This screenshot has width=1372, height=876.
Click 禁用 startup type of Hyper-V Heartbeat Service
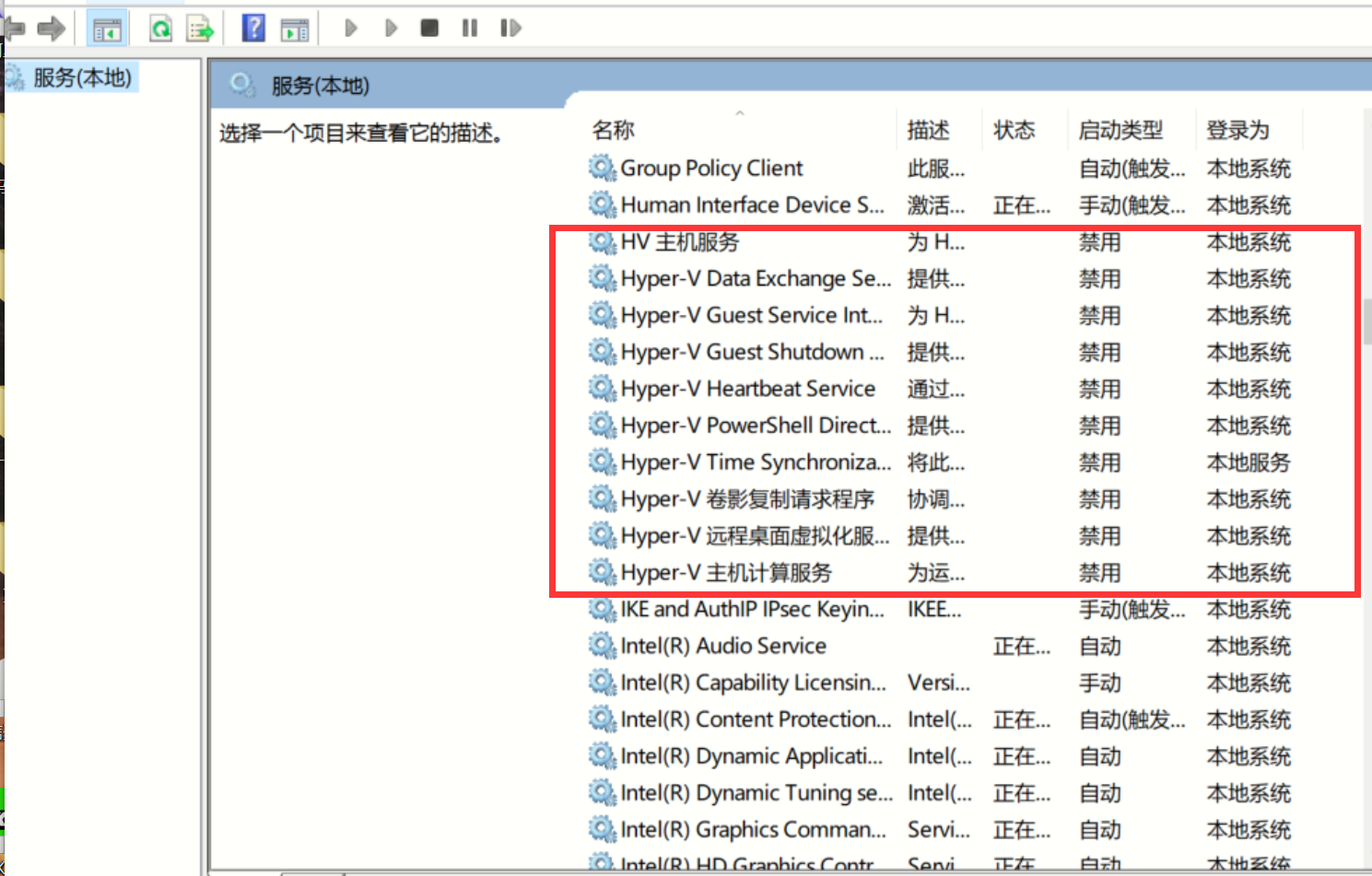1100,390
